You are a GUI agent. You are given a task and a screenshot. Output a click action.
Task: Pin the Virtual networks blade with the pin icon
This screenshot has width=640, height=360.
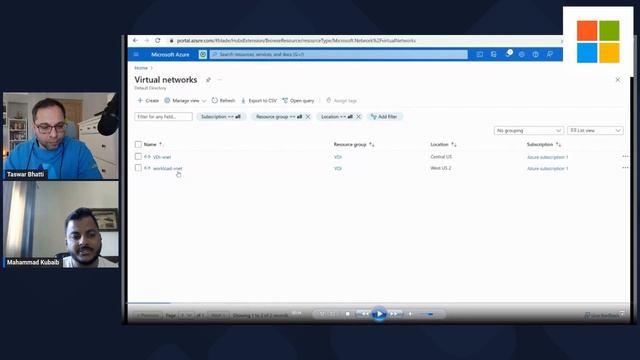[x=208, y=80]
